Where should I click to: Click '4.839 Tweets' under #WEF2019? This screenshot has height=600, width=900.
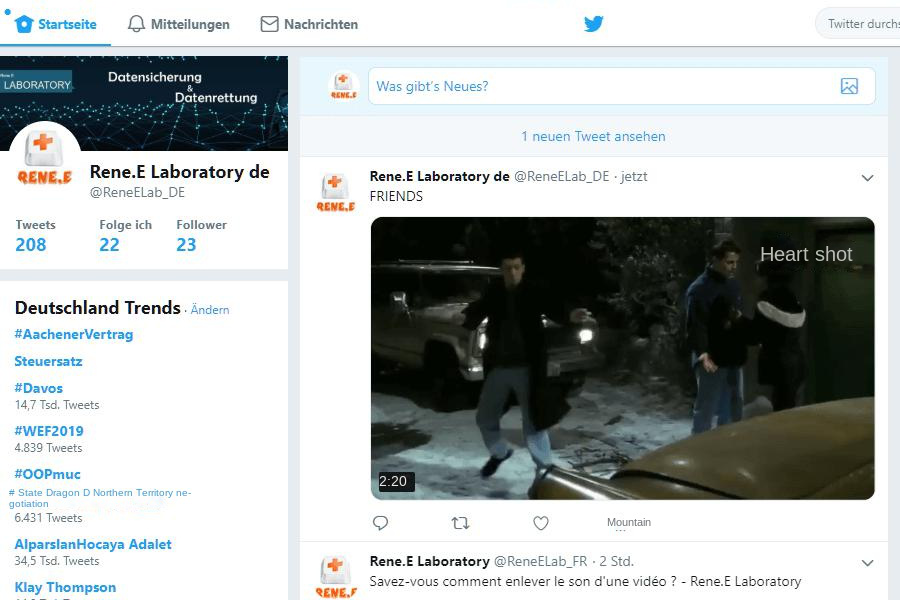click(48, 448)
